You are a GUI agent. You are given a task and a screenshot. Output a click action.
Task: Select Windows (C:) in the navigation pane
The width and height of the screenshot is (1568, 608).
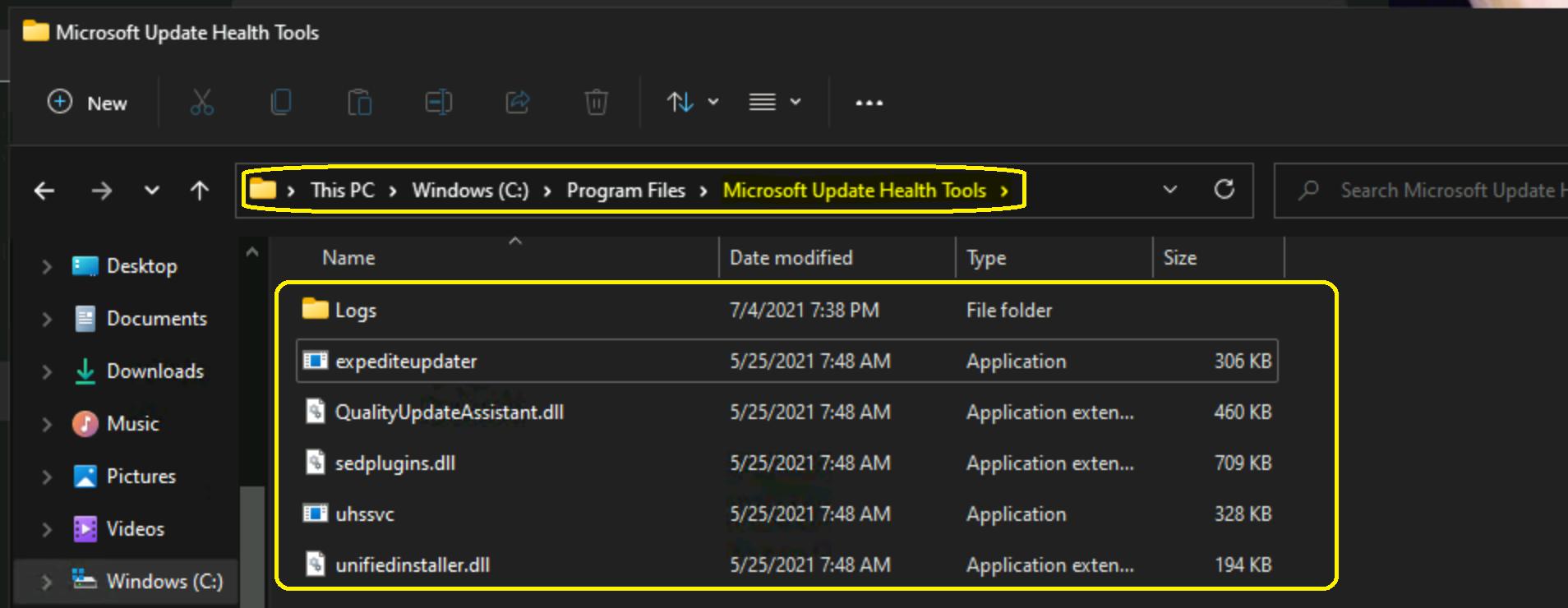pyautogui.click(x=164, y=582)
